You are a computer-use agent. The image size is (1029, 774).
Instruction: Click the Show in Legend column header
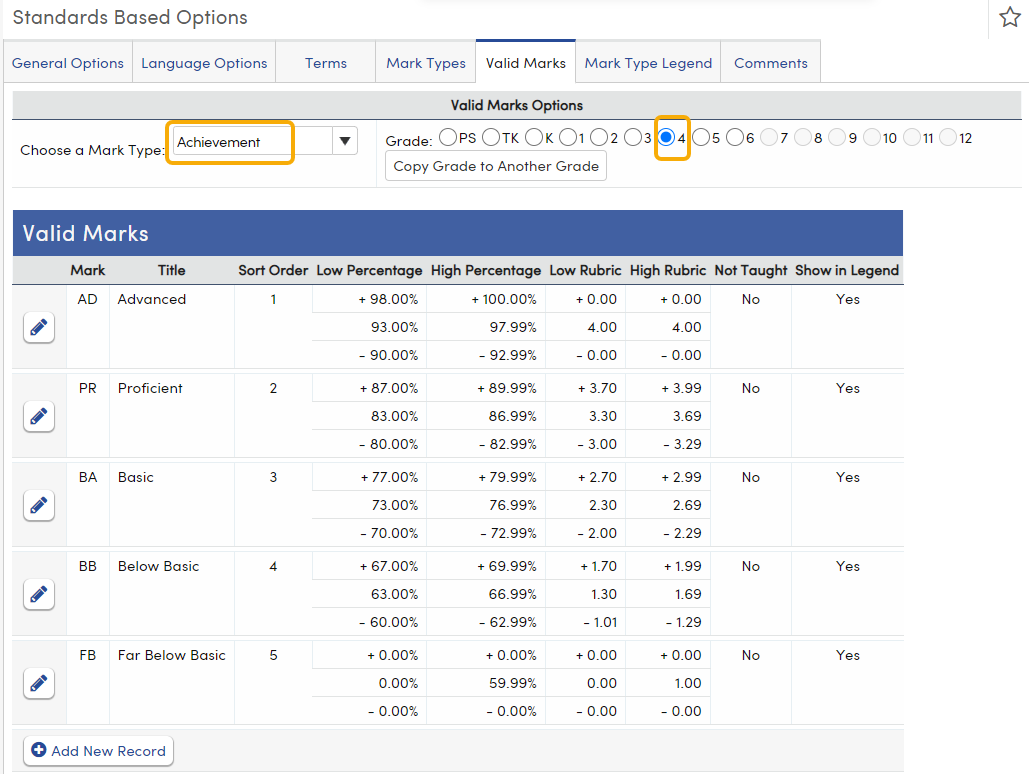(847, 270)
